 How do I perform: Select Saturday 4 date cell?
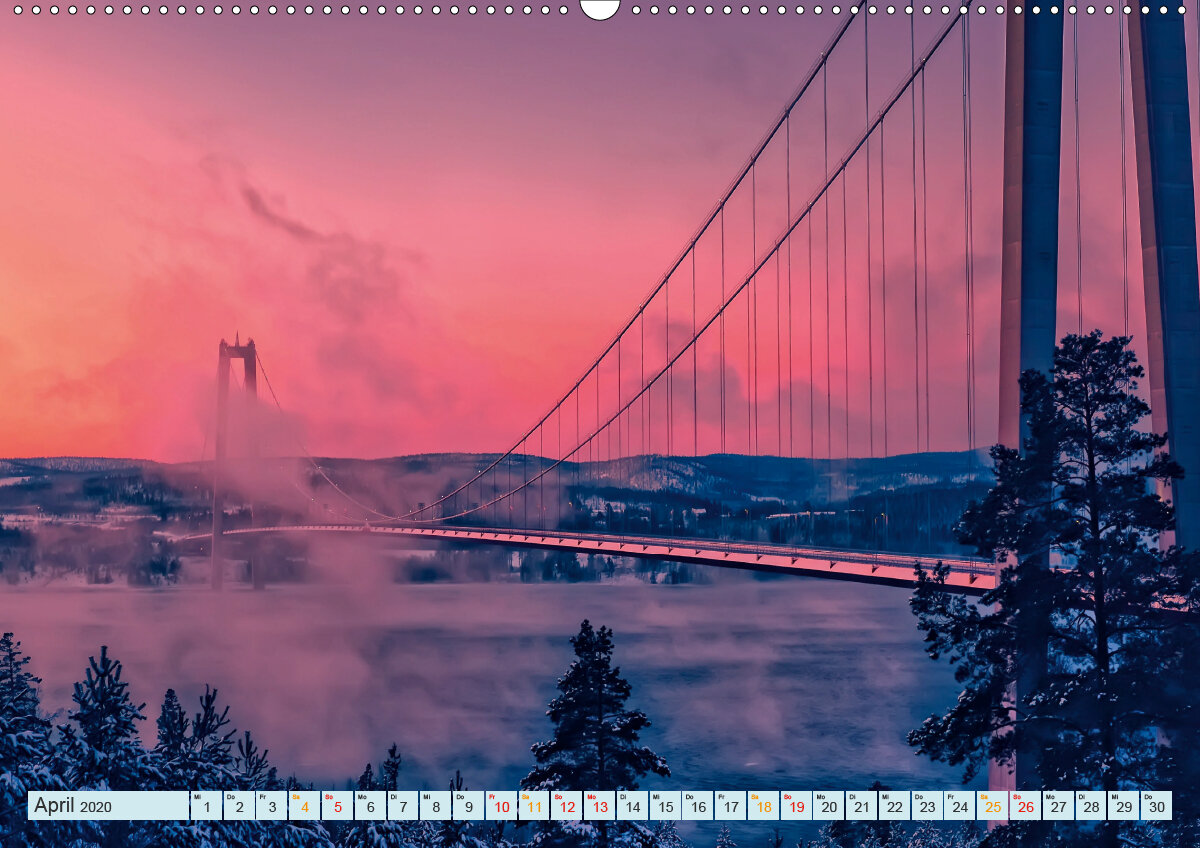(304, 806)
